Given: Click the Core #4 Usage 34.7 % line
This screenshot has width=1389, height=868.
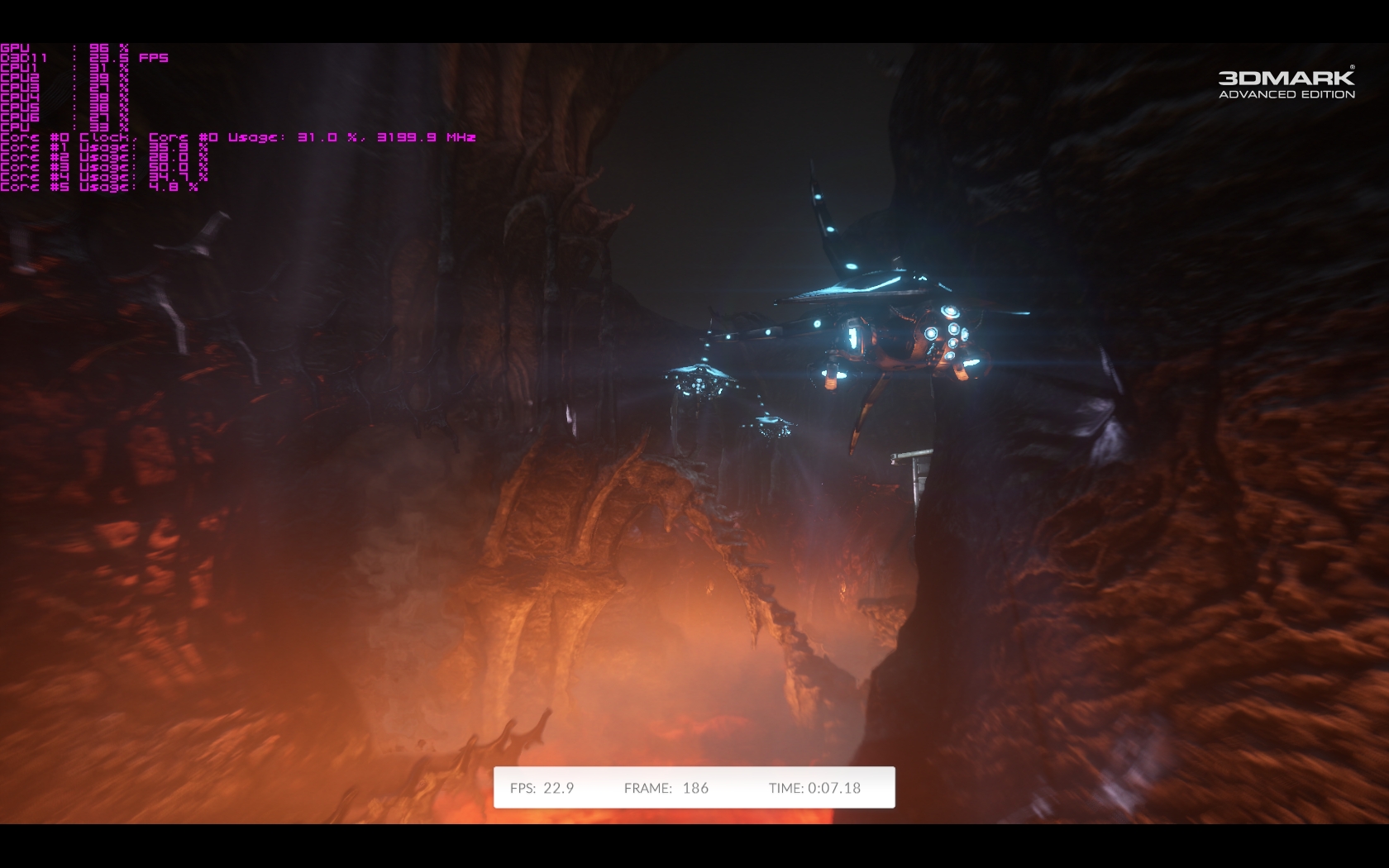Looking at the screenshot, I should coord(104,177).
